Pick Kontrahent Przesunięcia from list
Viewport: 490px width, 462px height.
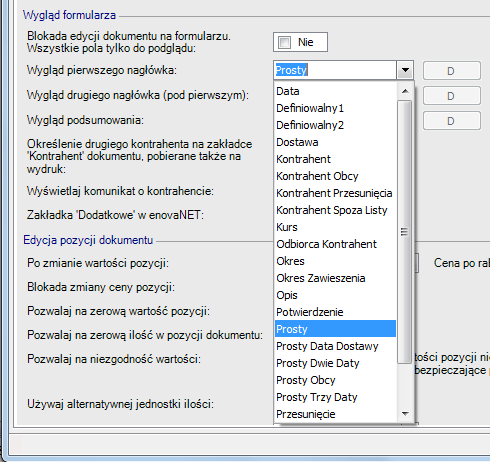tap(335, 193)
